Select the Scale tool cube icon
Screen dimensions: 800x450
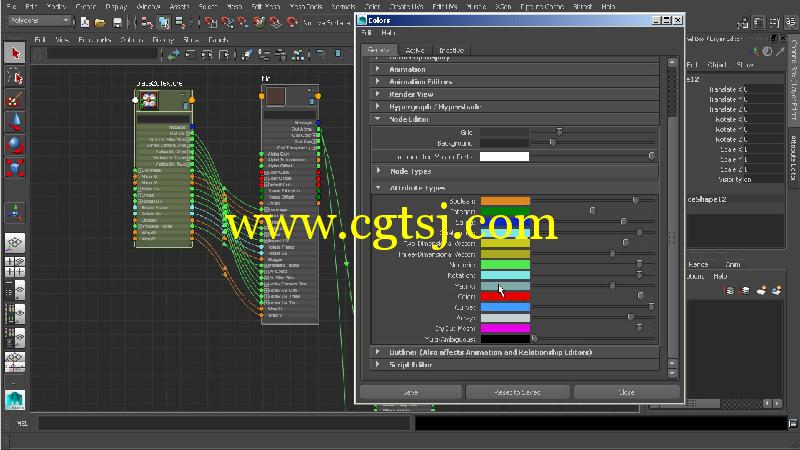(x=15, y=168)
